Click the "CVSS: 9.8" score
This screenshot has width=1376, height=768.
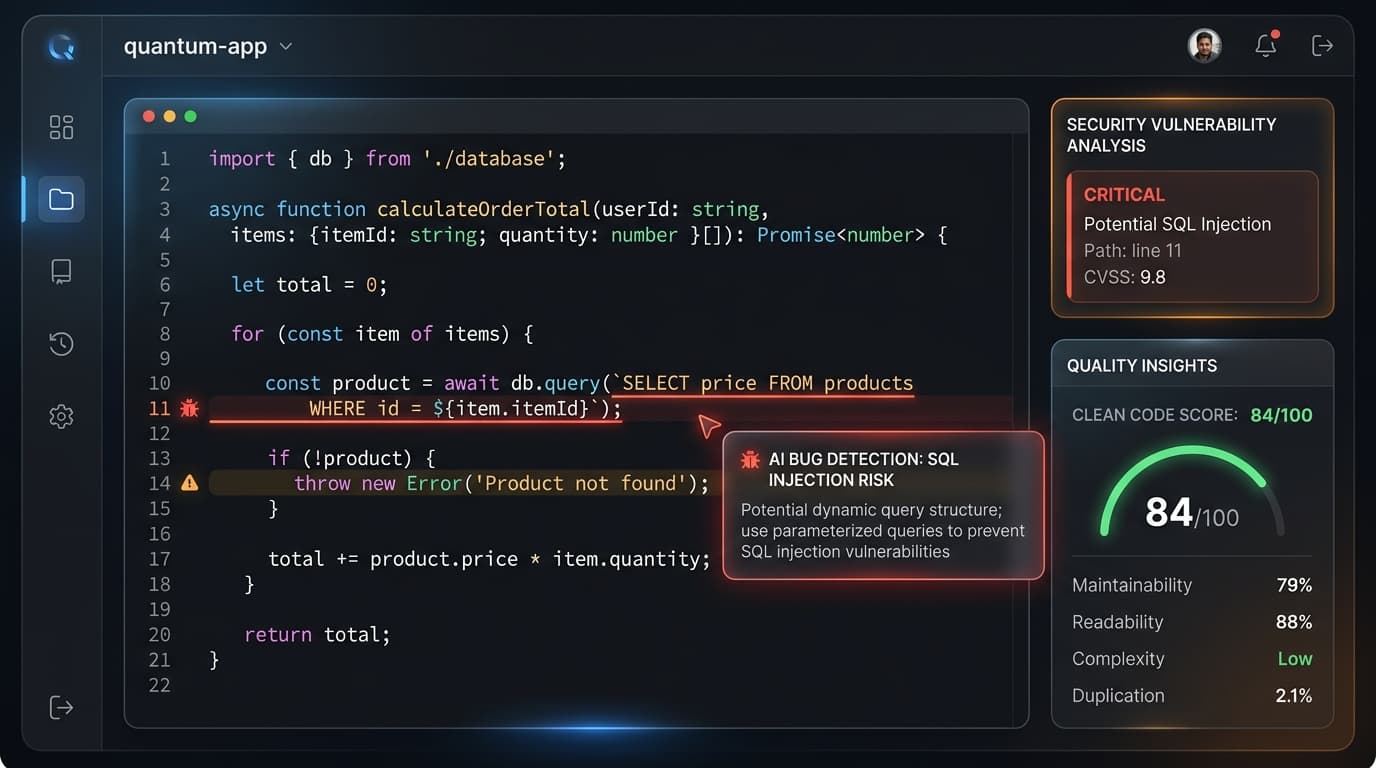click(1125, 277)
